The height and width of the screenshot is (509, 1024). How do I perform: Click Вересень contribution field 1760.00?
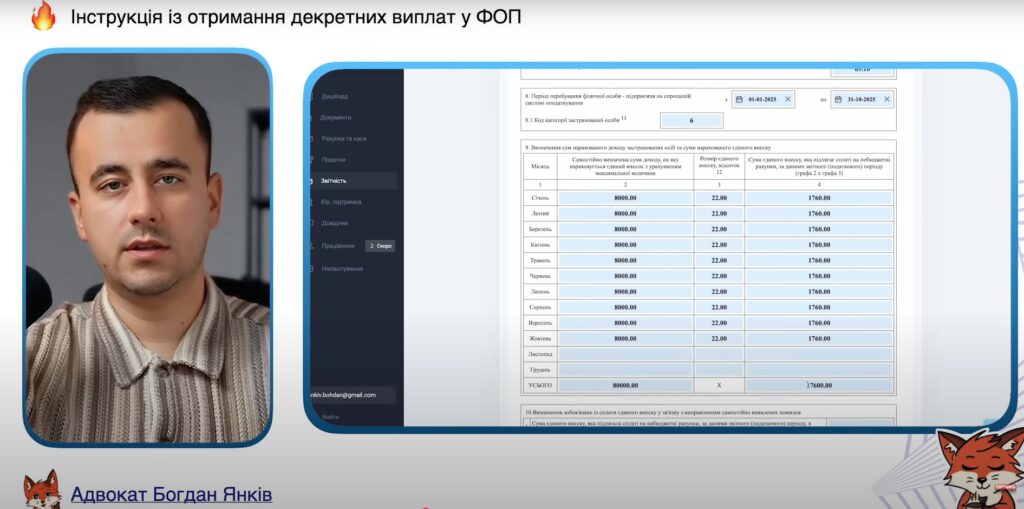tap(819, 323)
